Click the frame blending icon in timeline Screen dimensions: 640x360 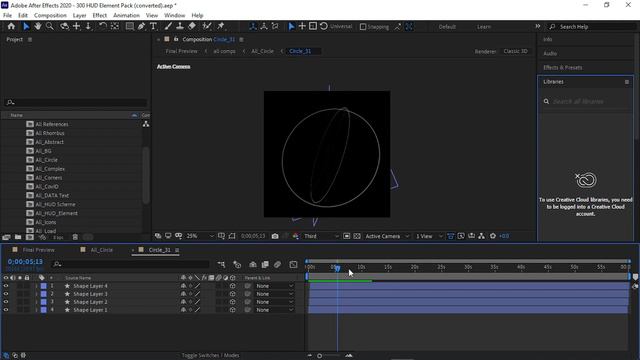click(x=265, y=264)
